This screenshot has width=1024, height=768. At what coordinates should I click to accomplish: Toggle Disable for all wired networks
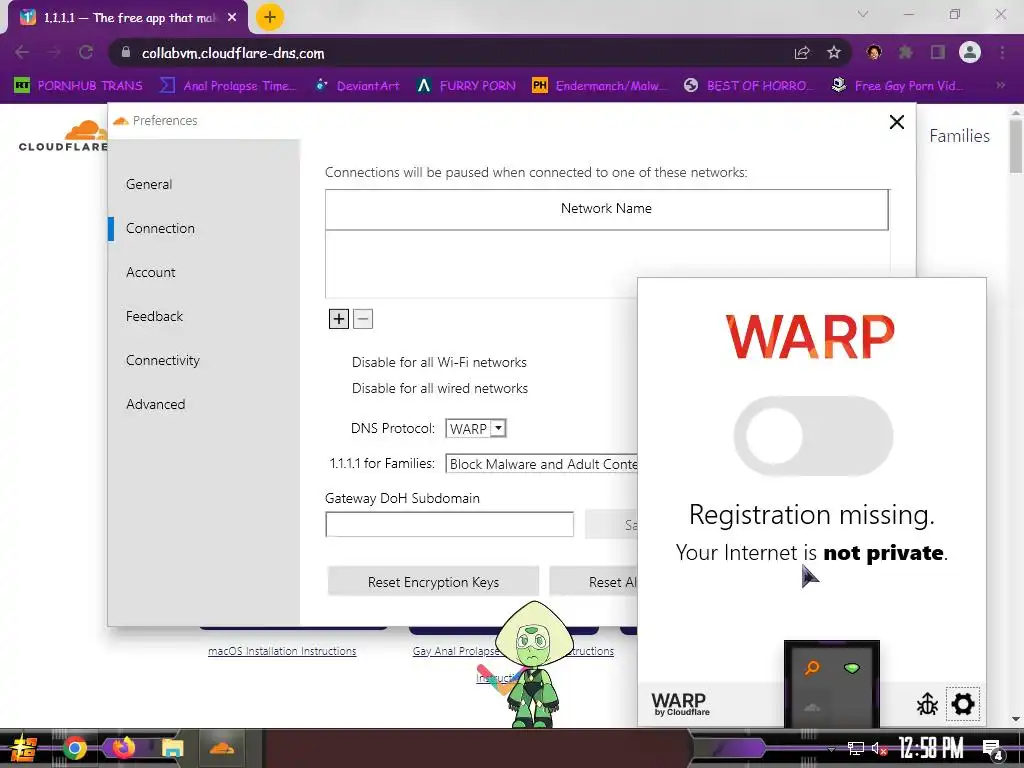440,389
